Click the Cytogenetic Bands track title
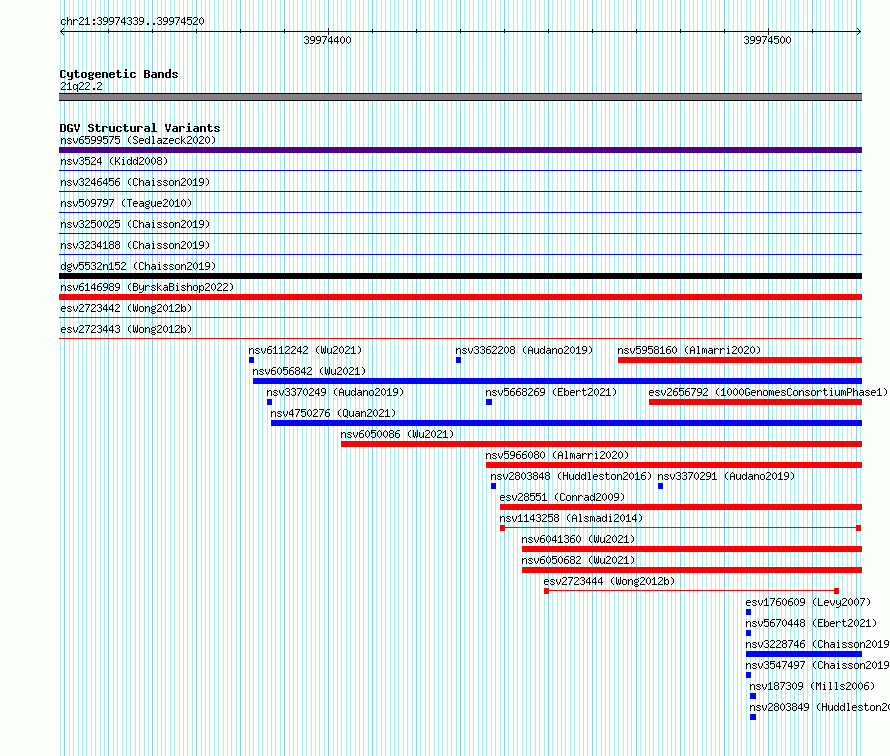890x756 pixels. (x=119, y=74)
